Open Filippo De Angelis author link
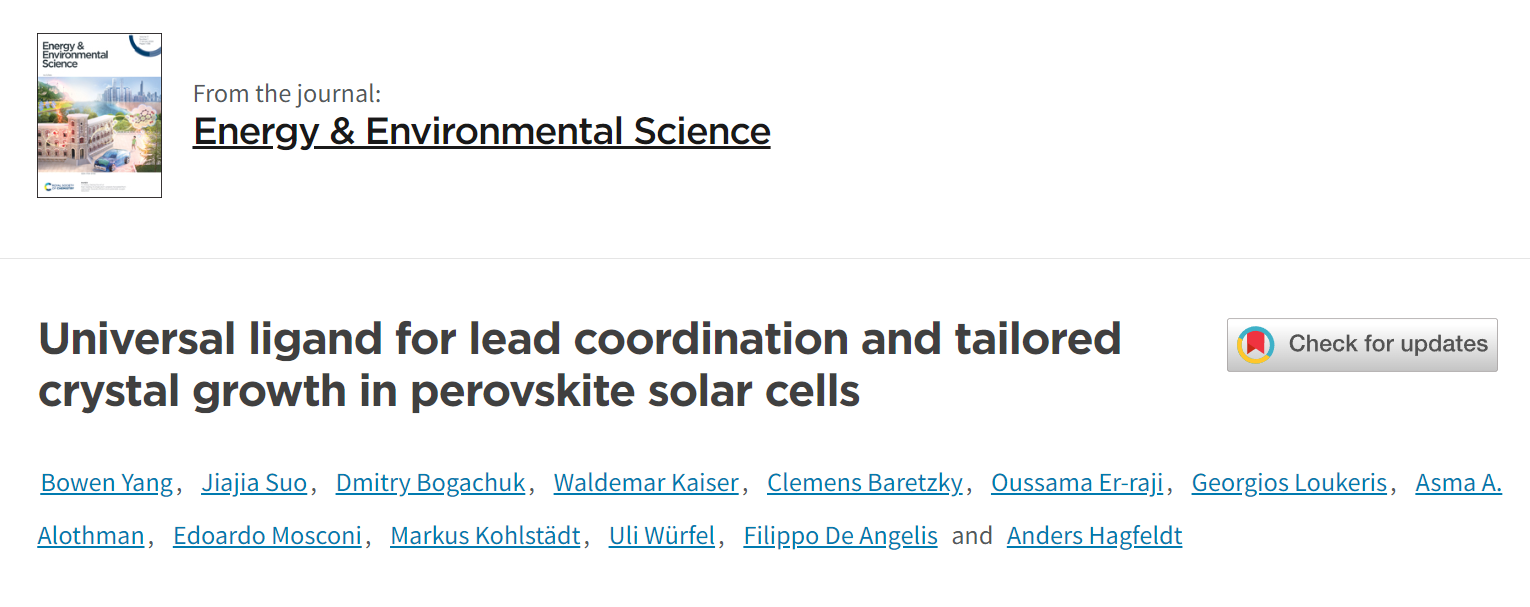This screenshot has width=1530, height=607. 840,536
